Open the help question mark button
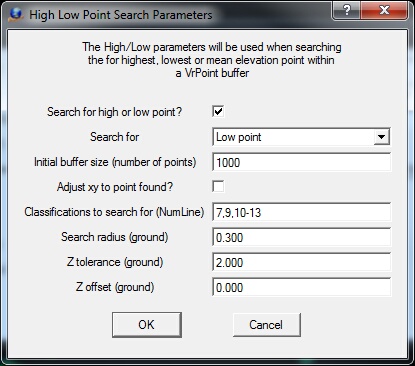Image resolution: width=415 pixels, height=366 pixels. point(346,10)
